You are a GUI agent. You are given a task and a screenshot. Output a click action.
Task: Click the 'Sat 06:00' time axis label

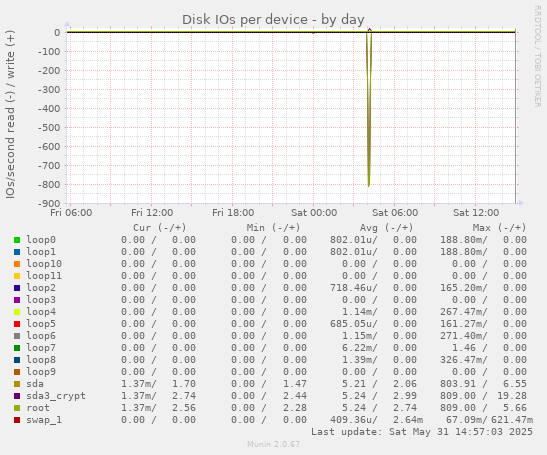pos(395,212)
